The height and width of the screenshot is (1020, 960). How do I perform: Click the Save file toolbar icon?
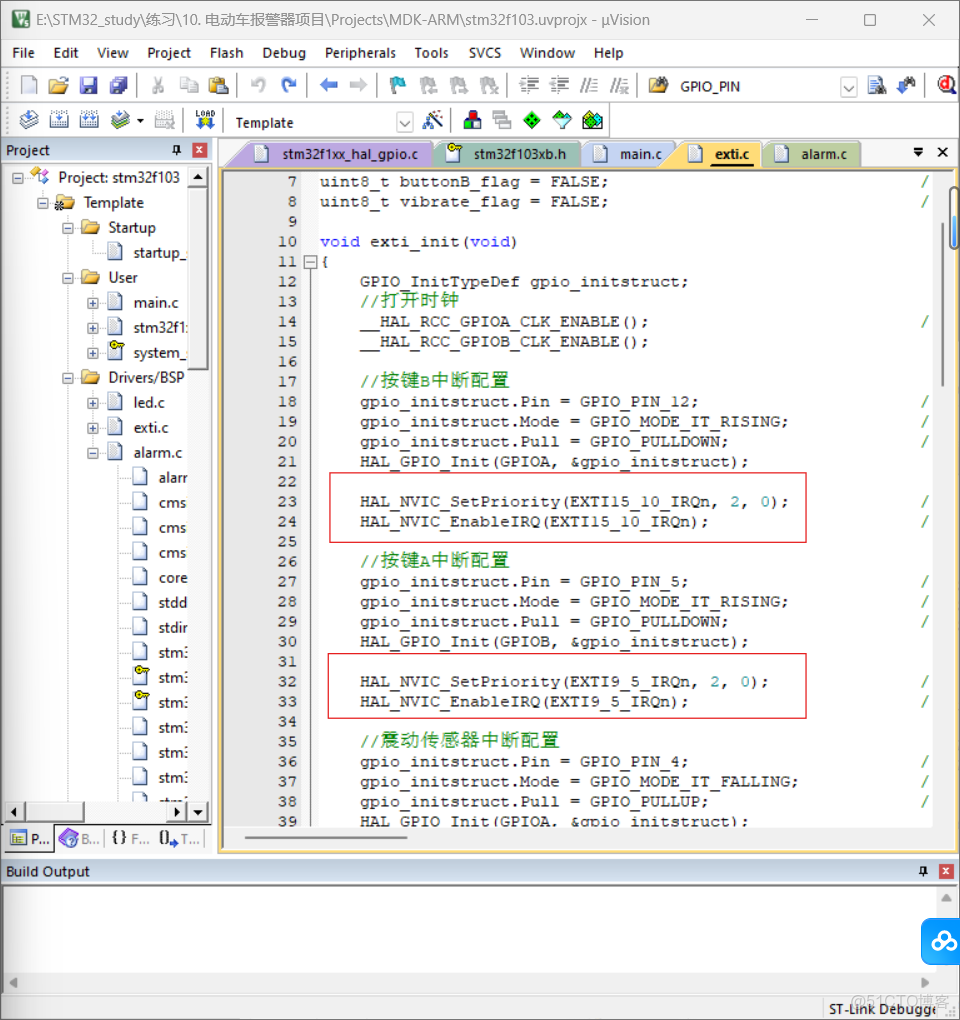[x=89, y=86]
